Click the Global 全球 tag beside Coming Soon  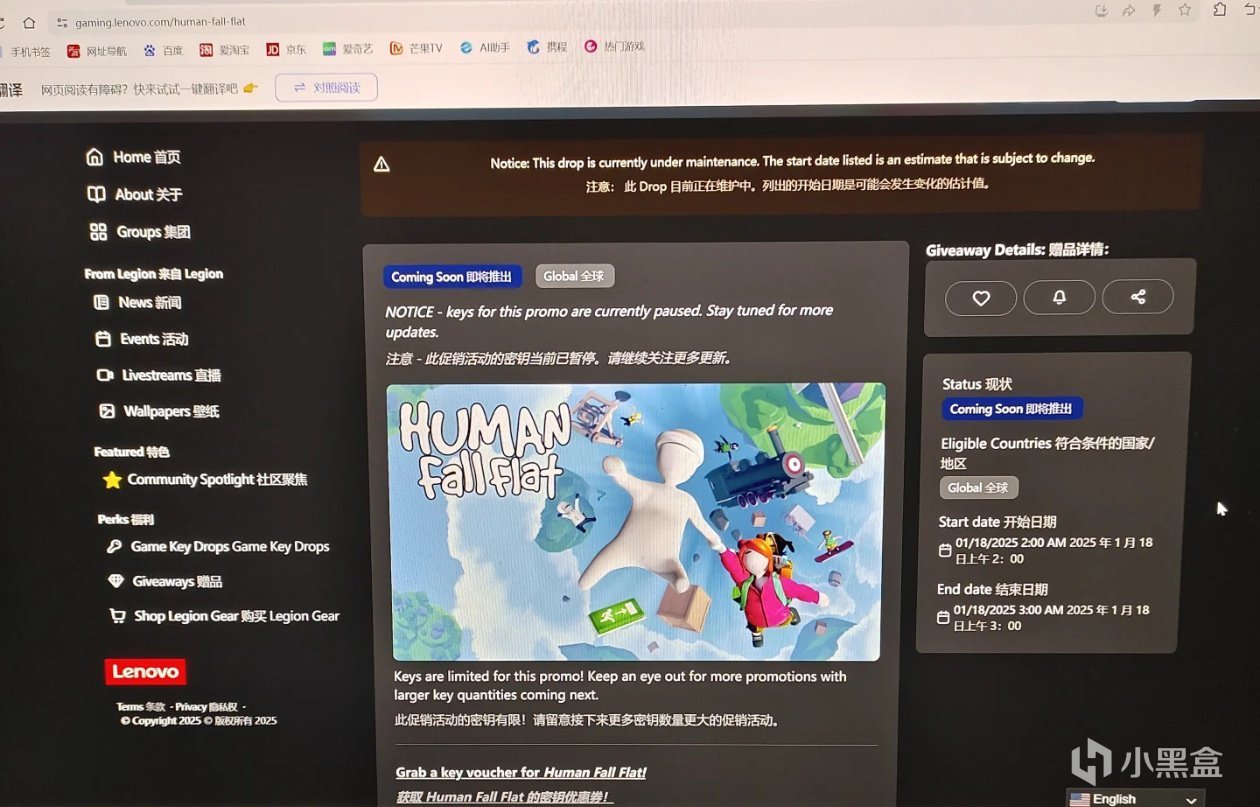[x=575, y=276]
